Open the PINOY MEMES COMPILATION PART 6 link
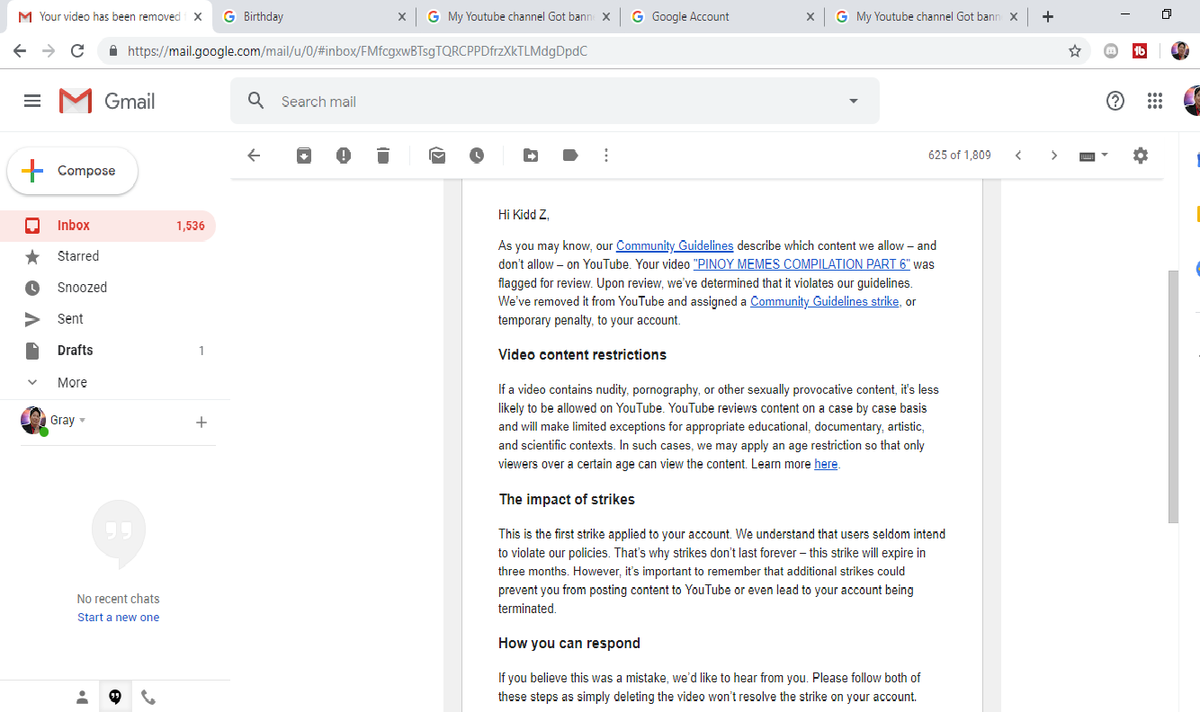This screenshot has width=1200, height=712. [801, 265]
